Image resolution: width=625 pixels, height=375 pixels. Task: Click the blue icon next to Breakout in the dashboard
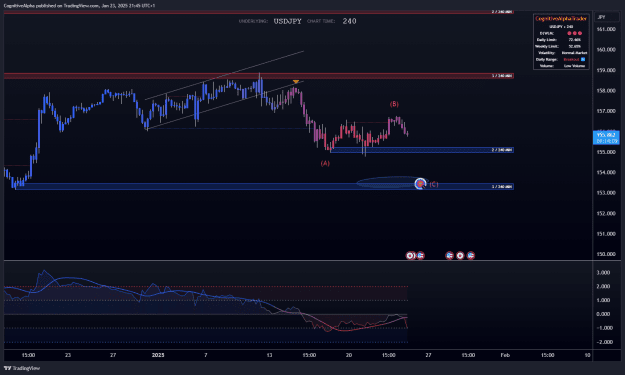point(583,59)
